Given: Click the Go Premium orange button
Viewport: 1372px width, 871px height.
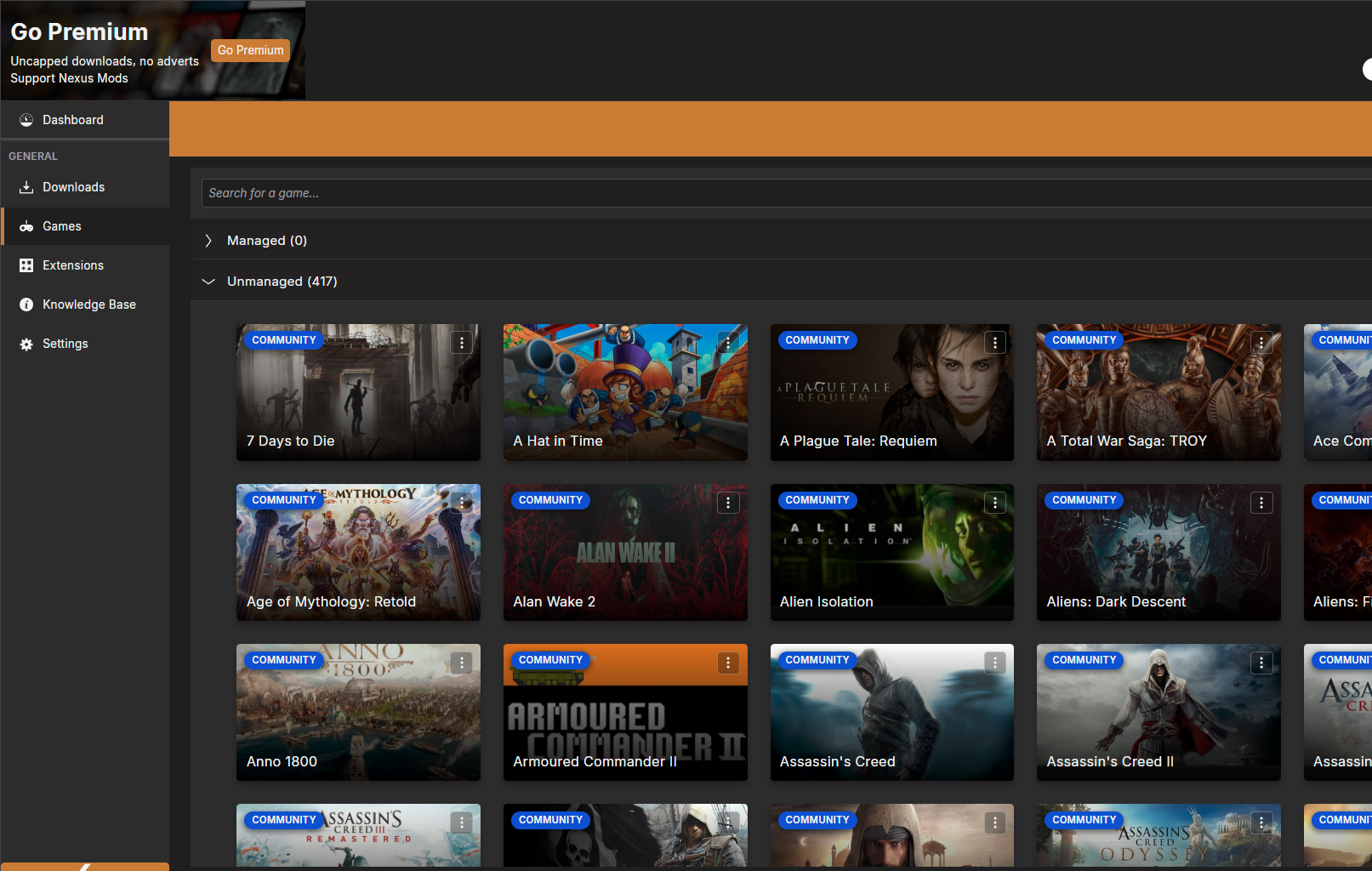Looking at the screenshot, I should pos(250,50).
